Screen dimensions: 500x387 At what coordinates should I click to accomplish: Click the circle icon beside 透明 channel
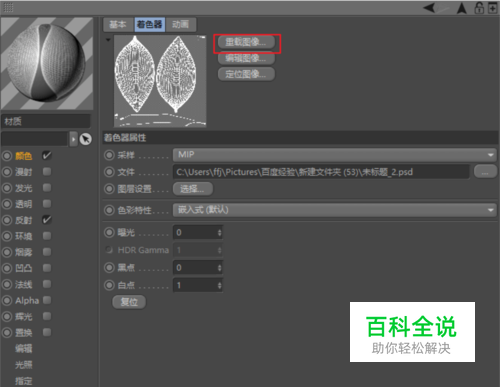tap(7, 204)
